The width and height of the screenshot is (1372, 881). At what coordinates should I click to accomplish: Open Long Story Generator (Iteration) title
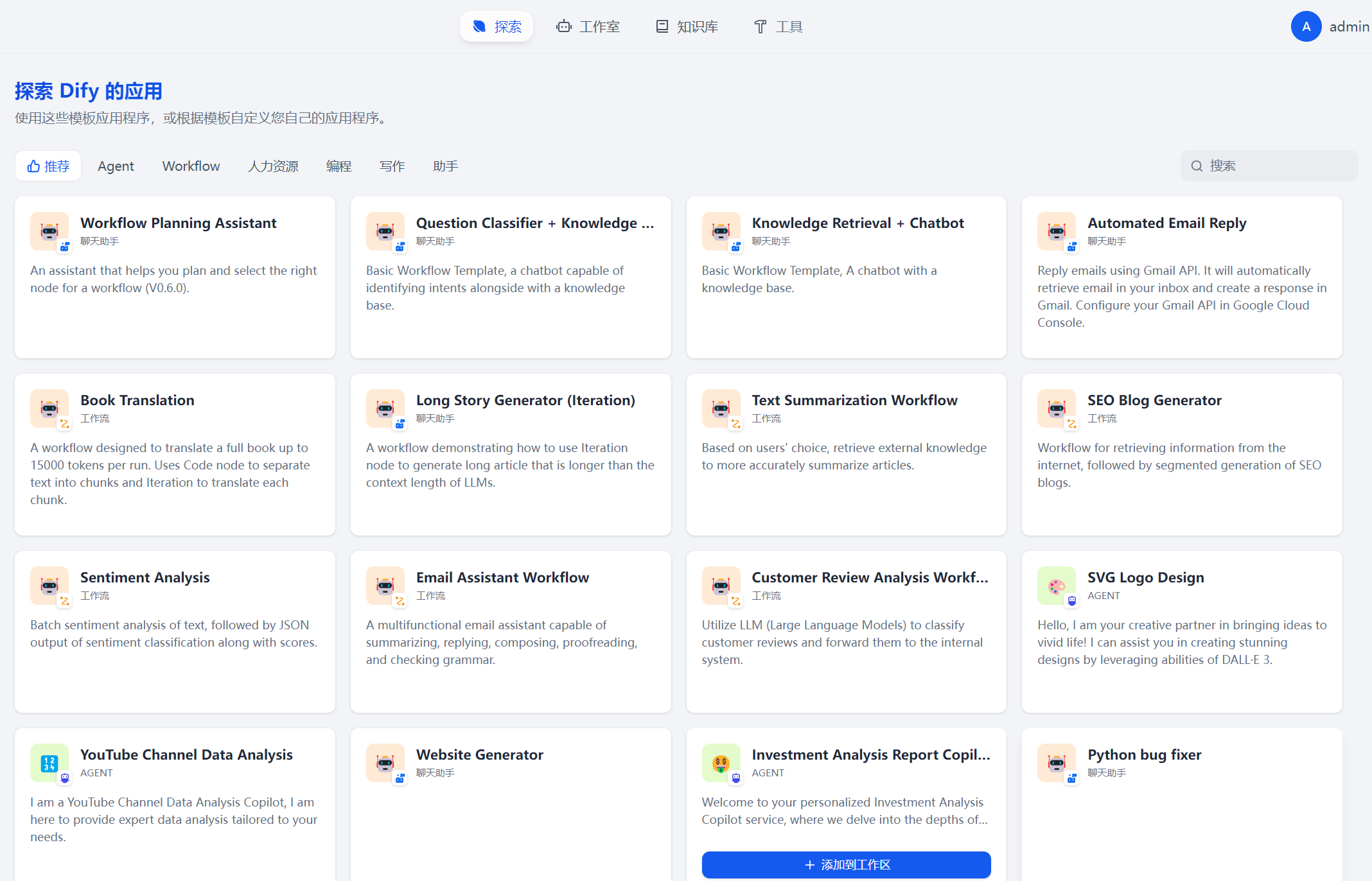525,400
